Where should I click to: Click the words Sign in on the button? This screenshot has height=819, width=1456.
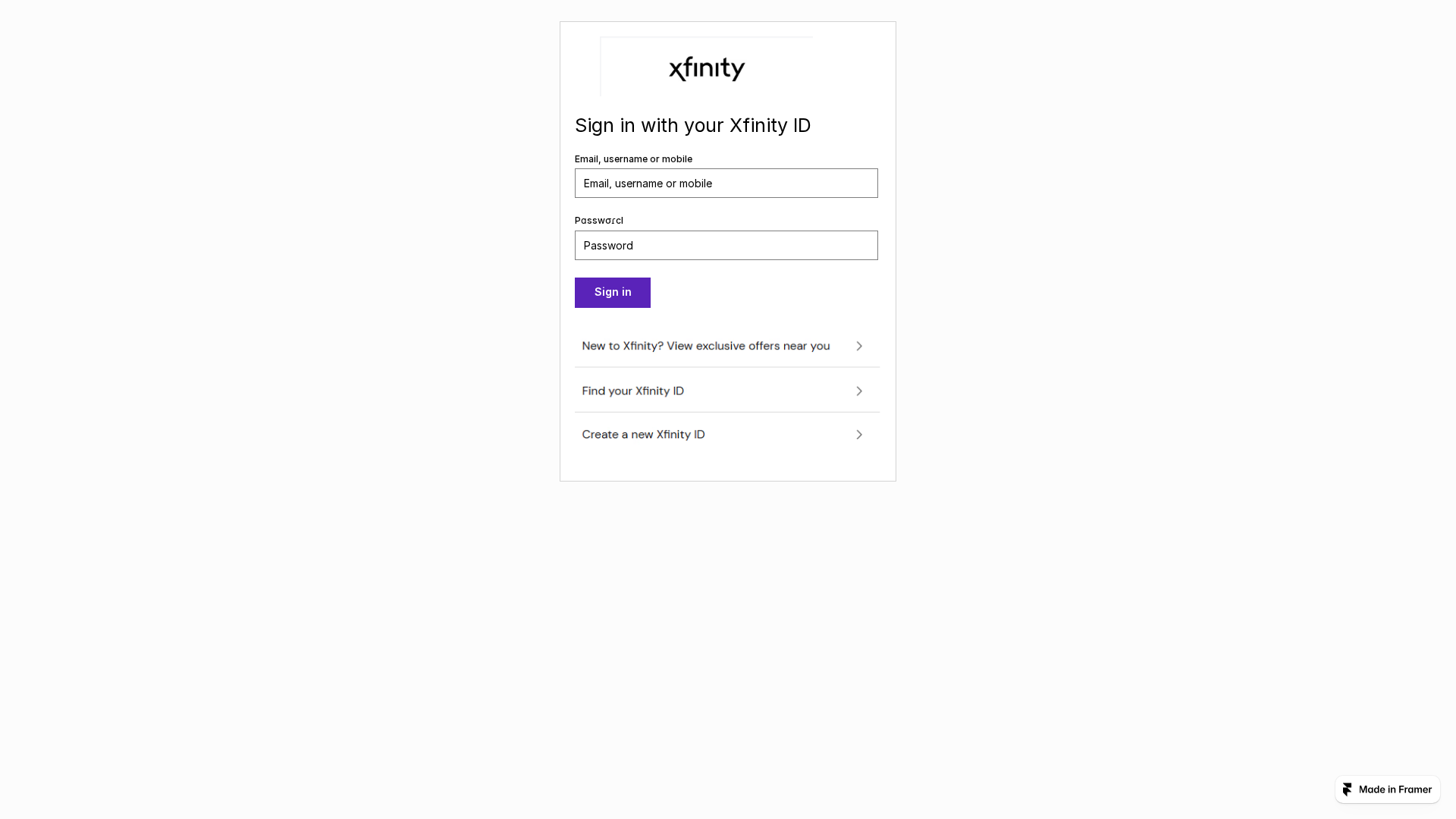[x=613, y=293]
